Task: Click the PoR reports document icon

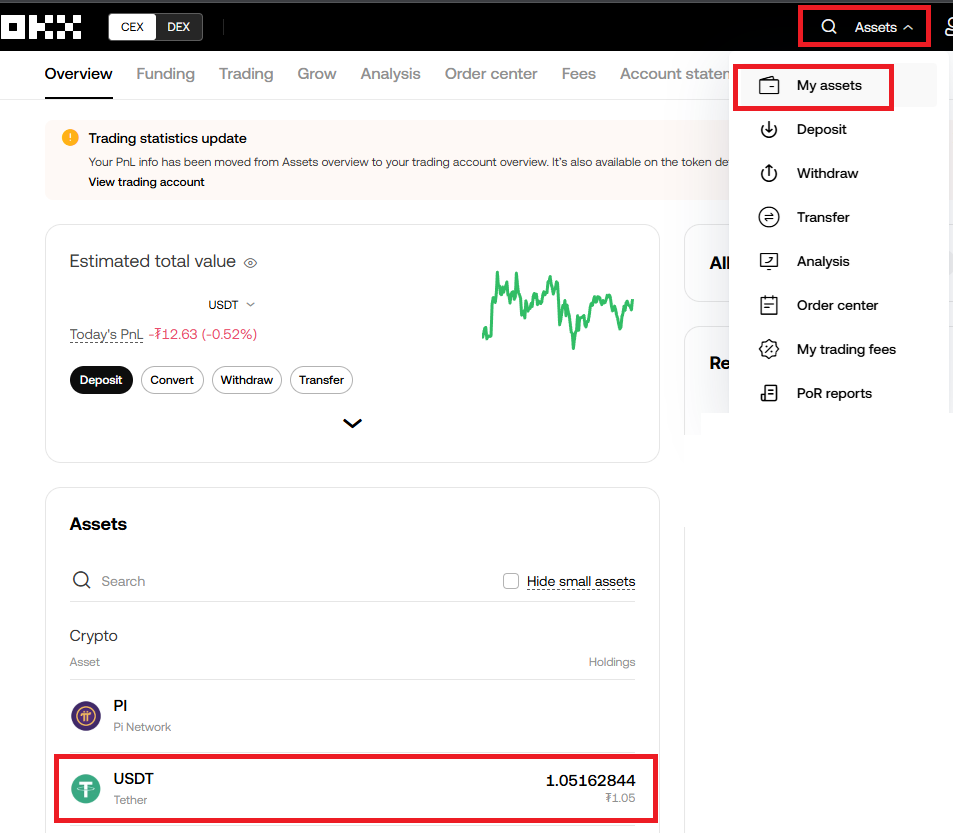Action: coord(769,393)
